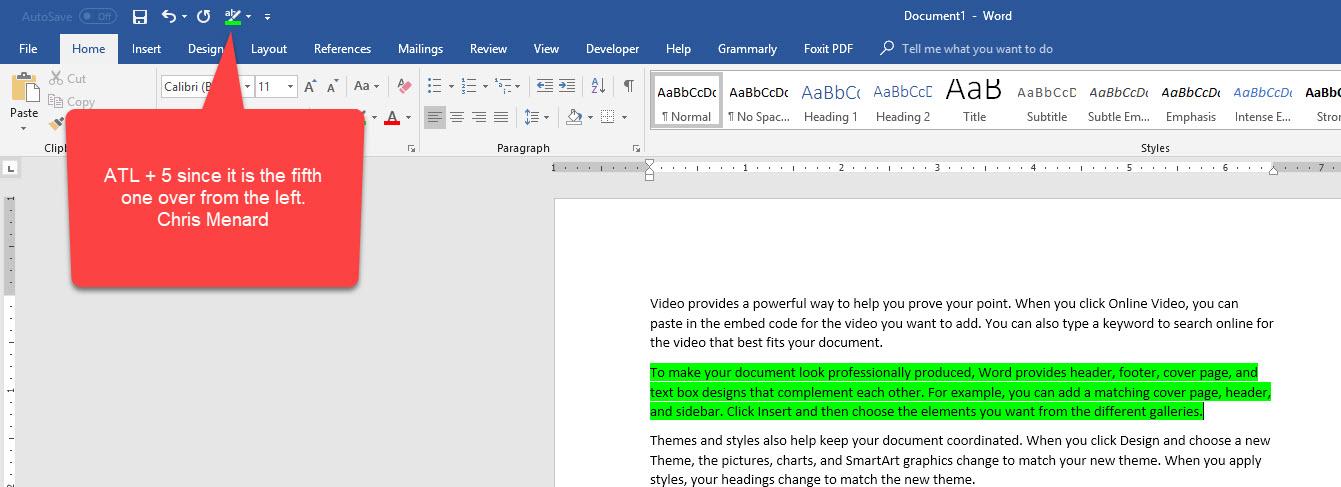Click the Line and Paragraph Spacing icon
Viewport: 1341px width, 487px height.
coord(532,117)
